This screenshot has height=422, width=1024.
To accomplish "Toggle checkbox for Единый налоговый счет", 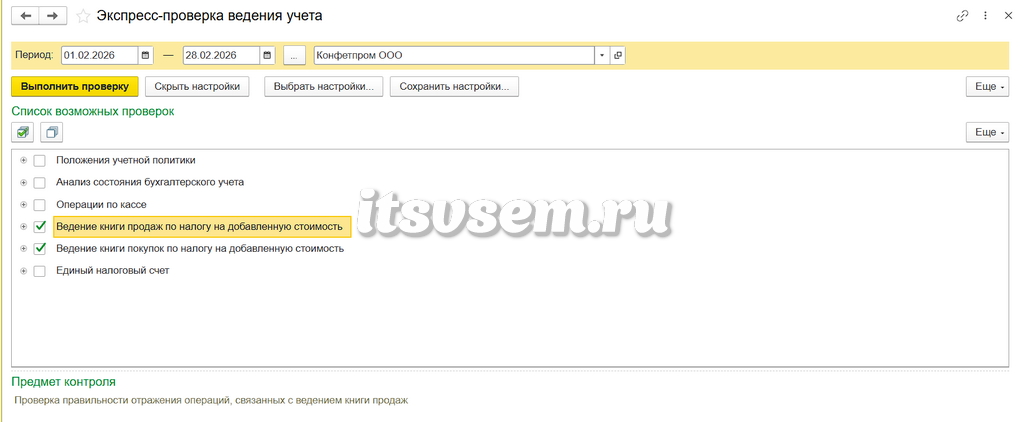I will coord(40,271).
